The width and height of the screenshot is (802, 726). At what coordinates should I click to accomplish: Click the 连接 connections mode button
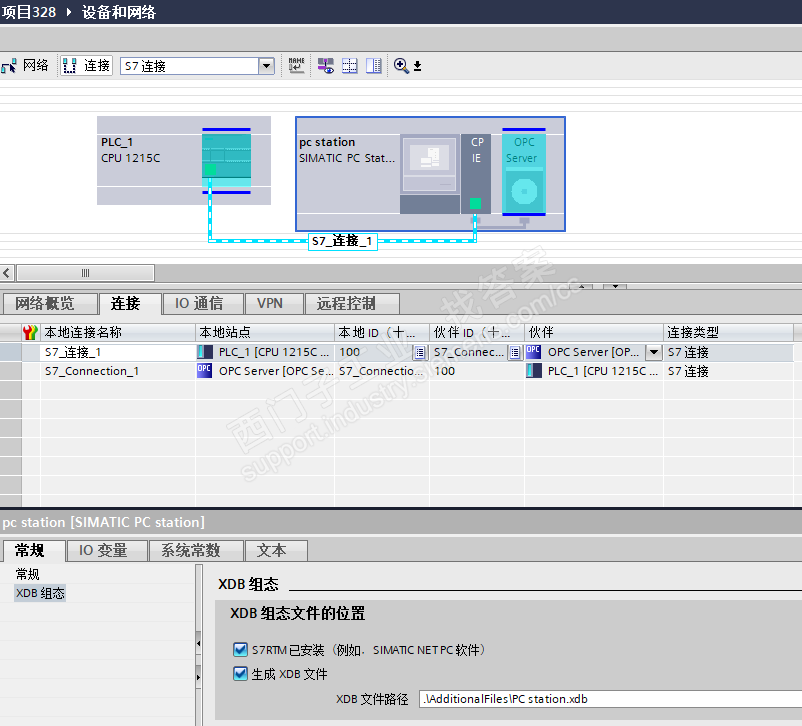pyautogui.click(x=86, y=66)
